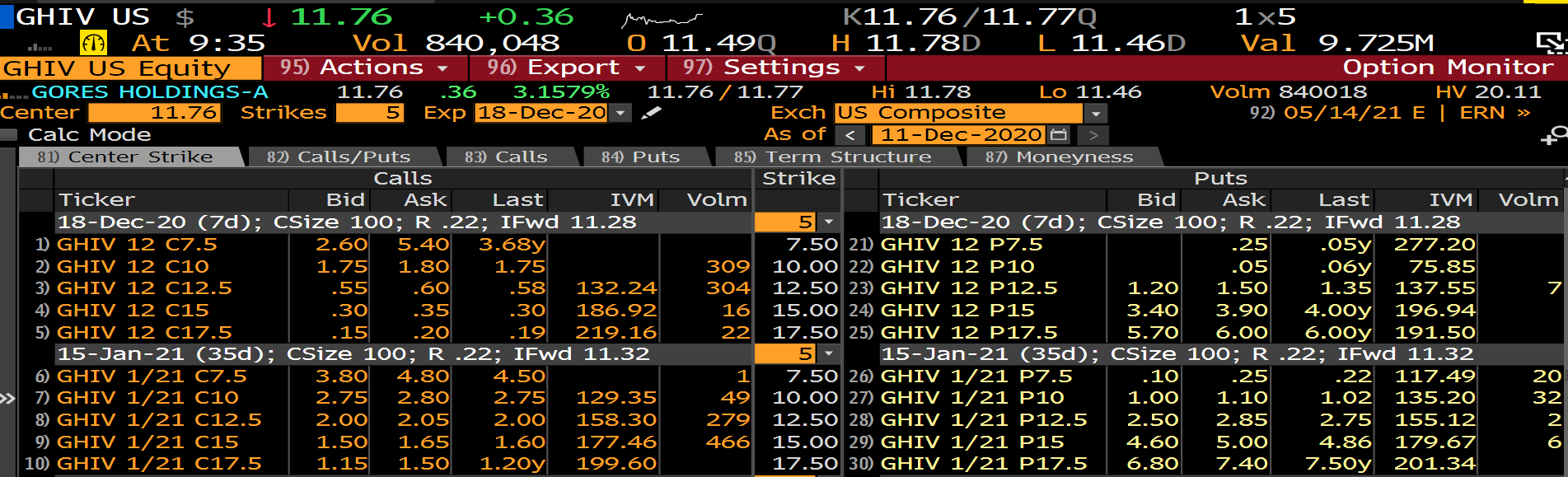Click the zoom-in magnifier icon at the right edge
The width and height of the screenshot is (1568, 477).
tap(1554, 136)
